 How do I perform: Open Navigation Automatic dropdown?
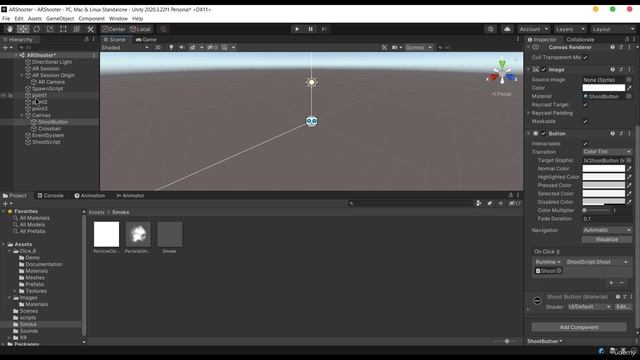[607, 230]
